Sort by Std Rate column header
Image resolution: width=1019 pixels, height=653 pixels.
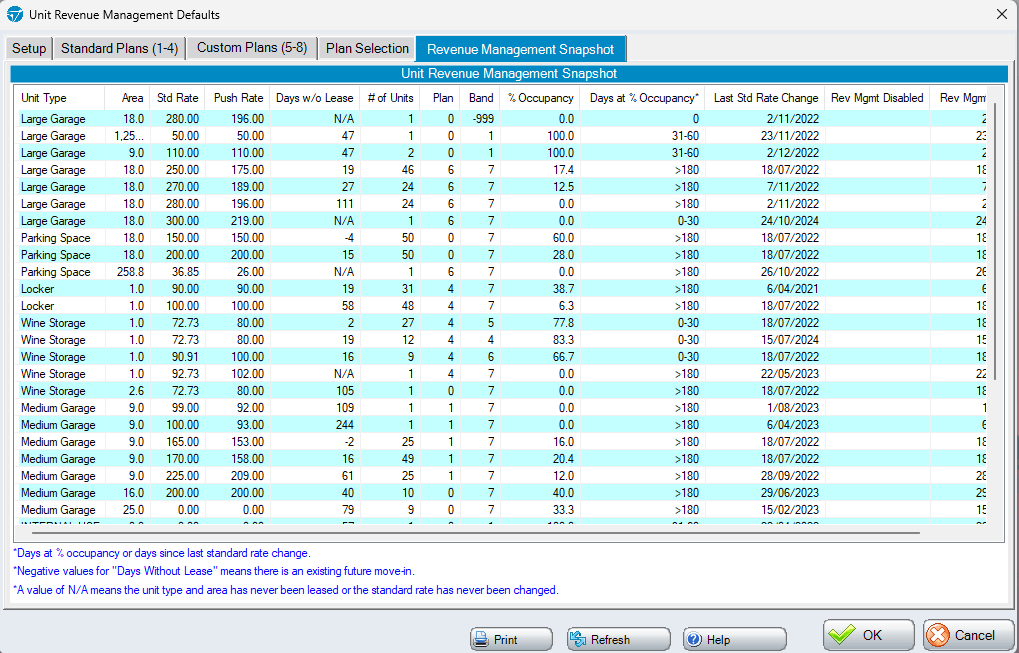[177, 98]
